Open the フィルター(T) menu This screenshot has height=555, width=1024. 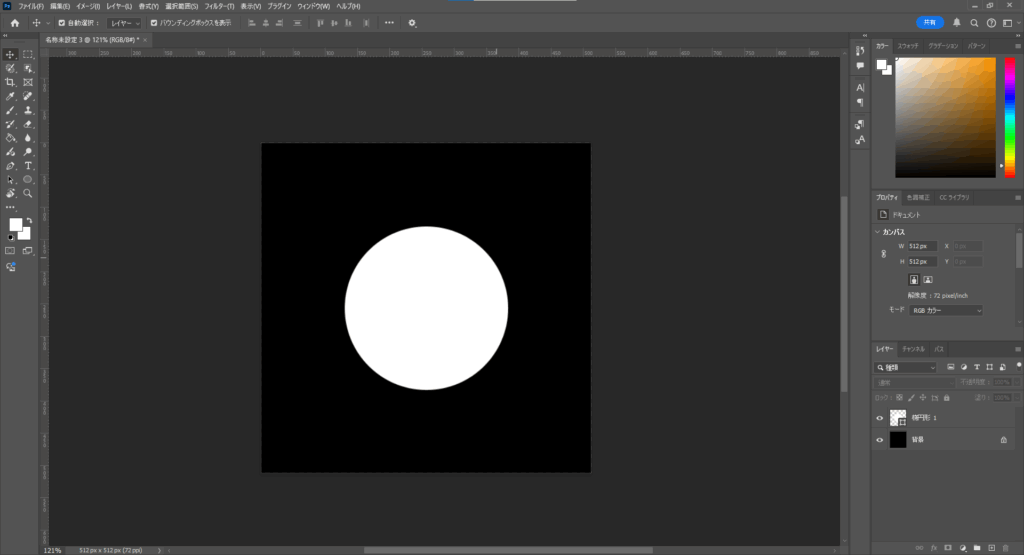(x=219, y=6)
